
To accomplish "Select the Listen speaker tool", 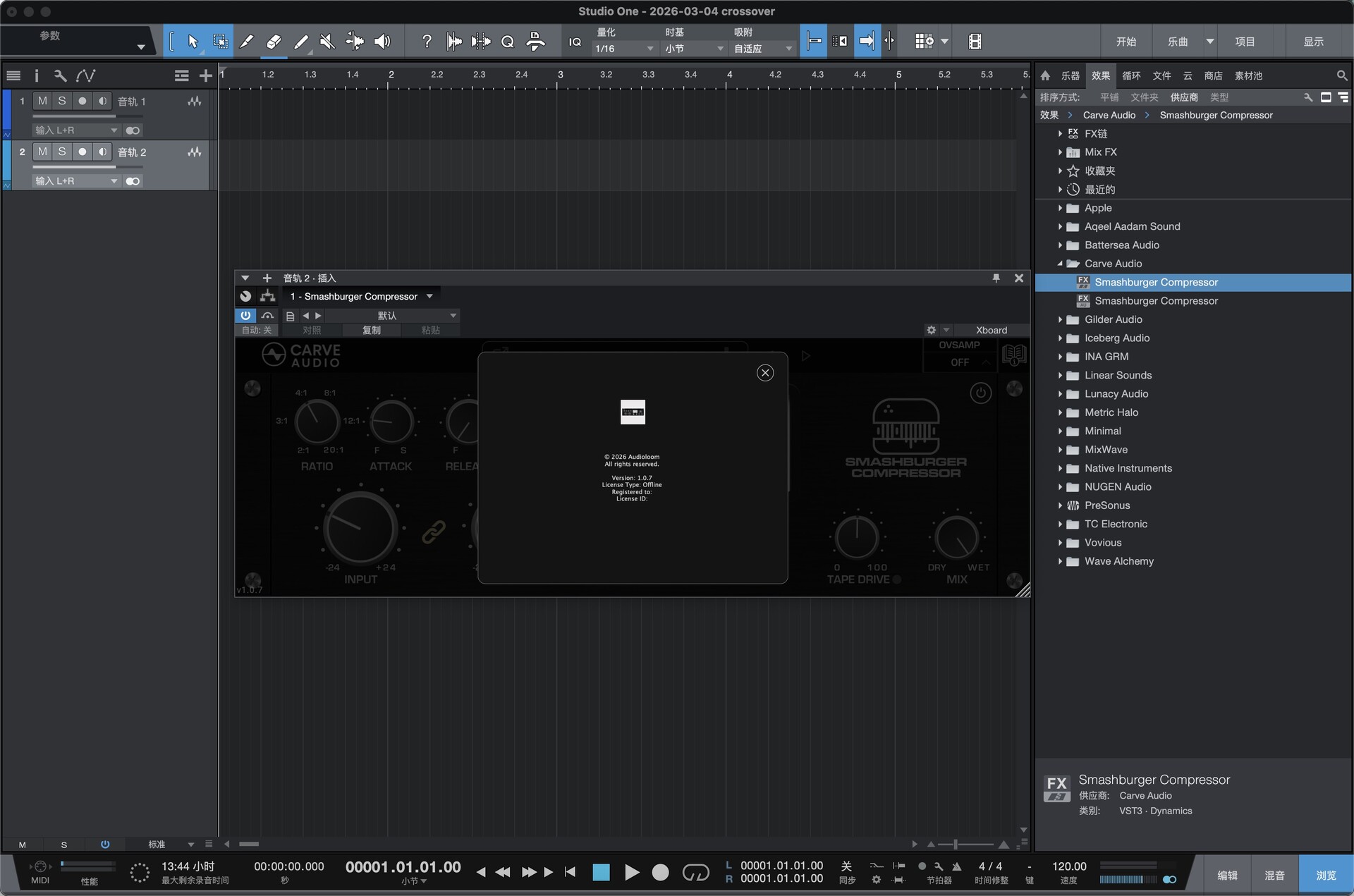I will click(x=382, y=42).
